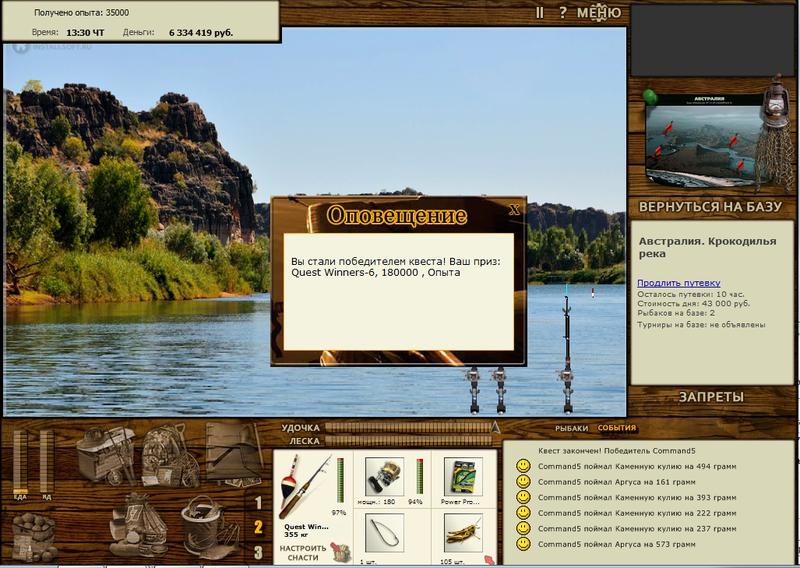Viewport: 800px width, 568px height.
Task: Click the ЕДА hunger level bar
Action: 20,462
